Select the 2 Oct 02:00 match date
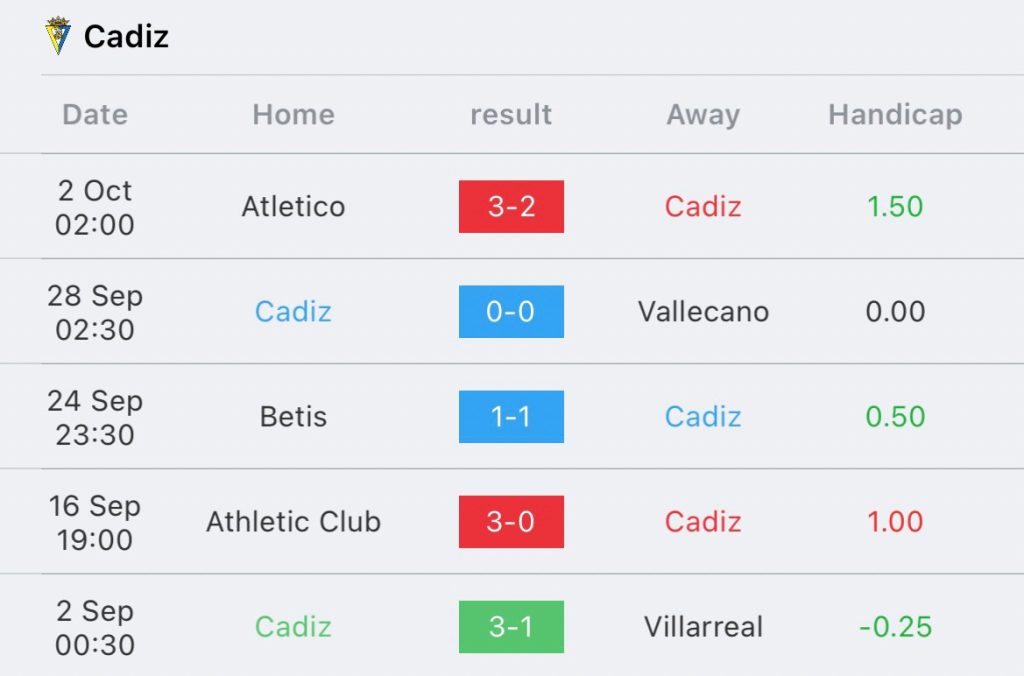 [95, 207]
